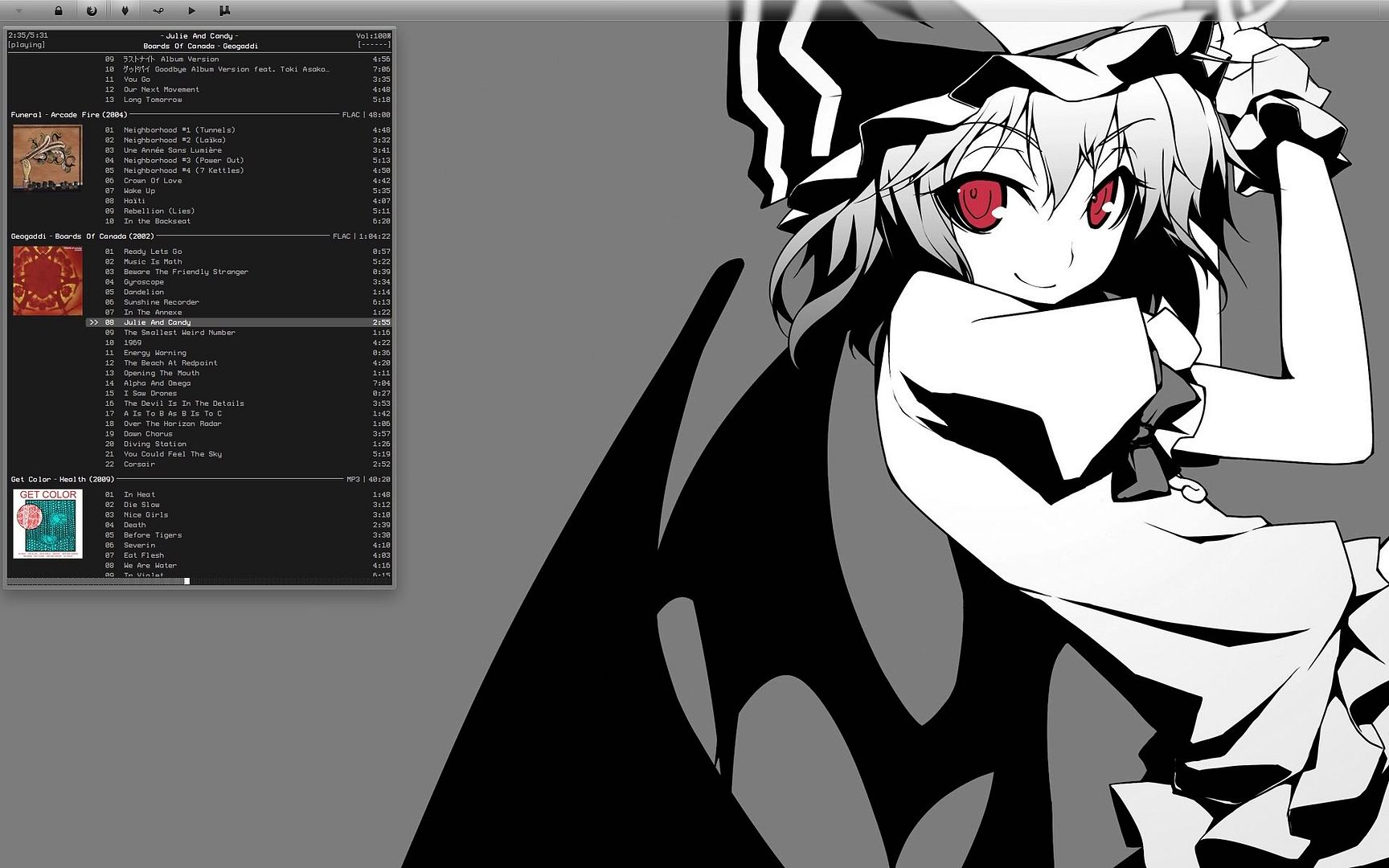1389x868 pixels.
Task: Select track Opening The Mouth
Action: point(239,373)
